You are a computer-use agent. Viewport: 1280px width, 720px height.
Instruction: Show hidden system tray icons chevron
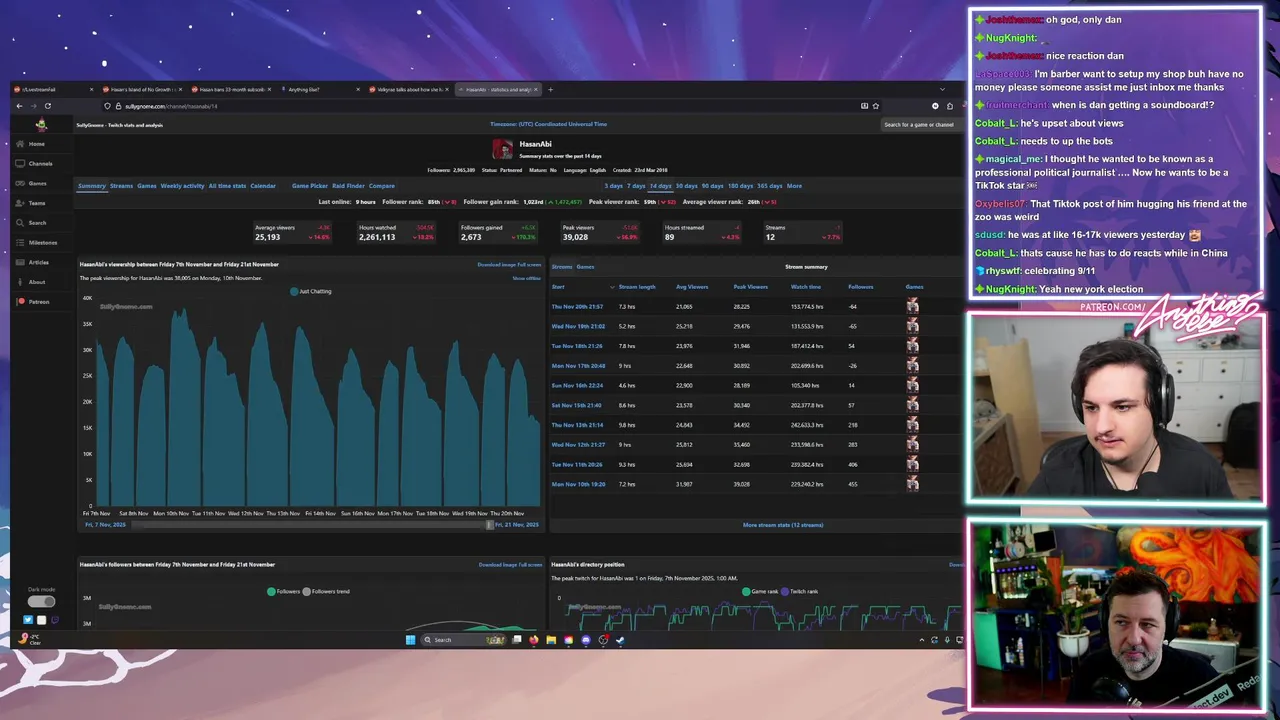click(x=921, y=640)
